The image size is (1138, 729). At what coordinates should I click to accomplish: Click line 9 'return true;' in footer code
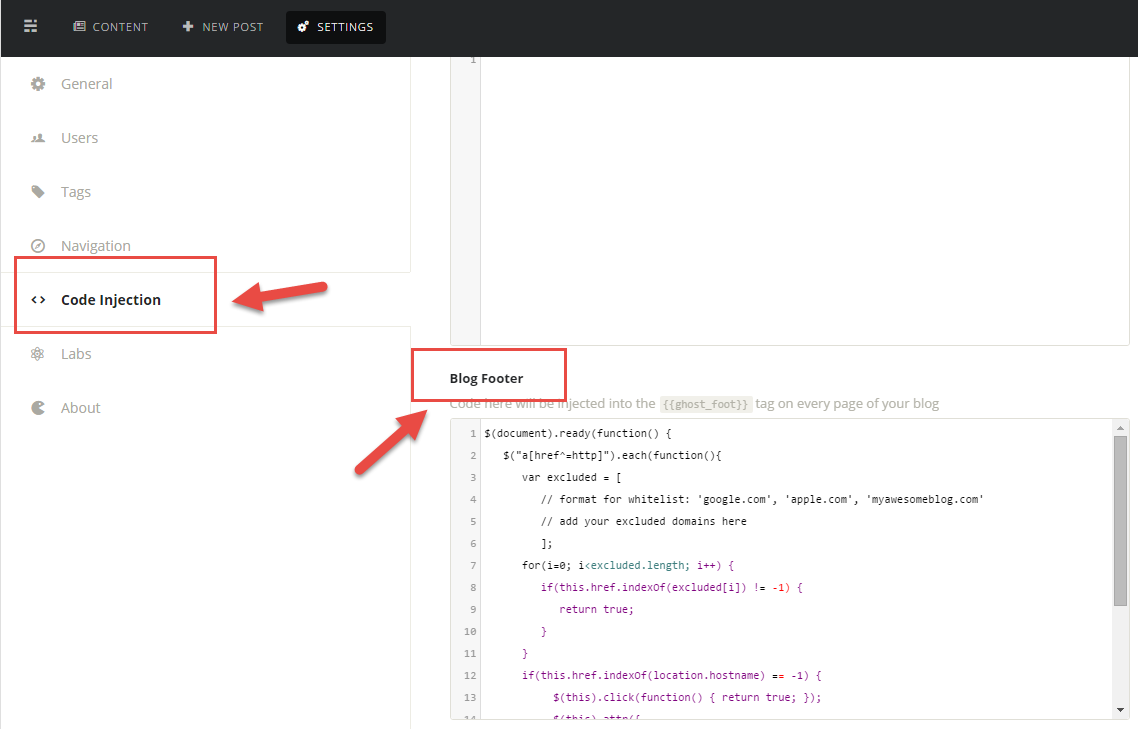coord(596,609)
